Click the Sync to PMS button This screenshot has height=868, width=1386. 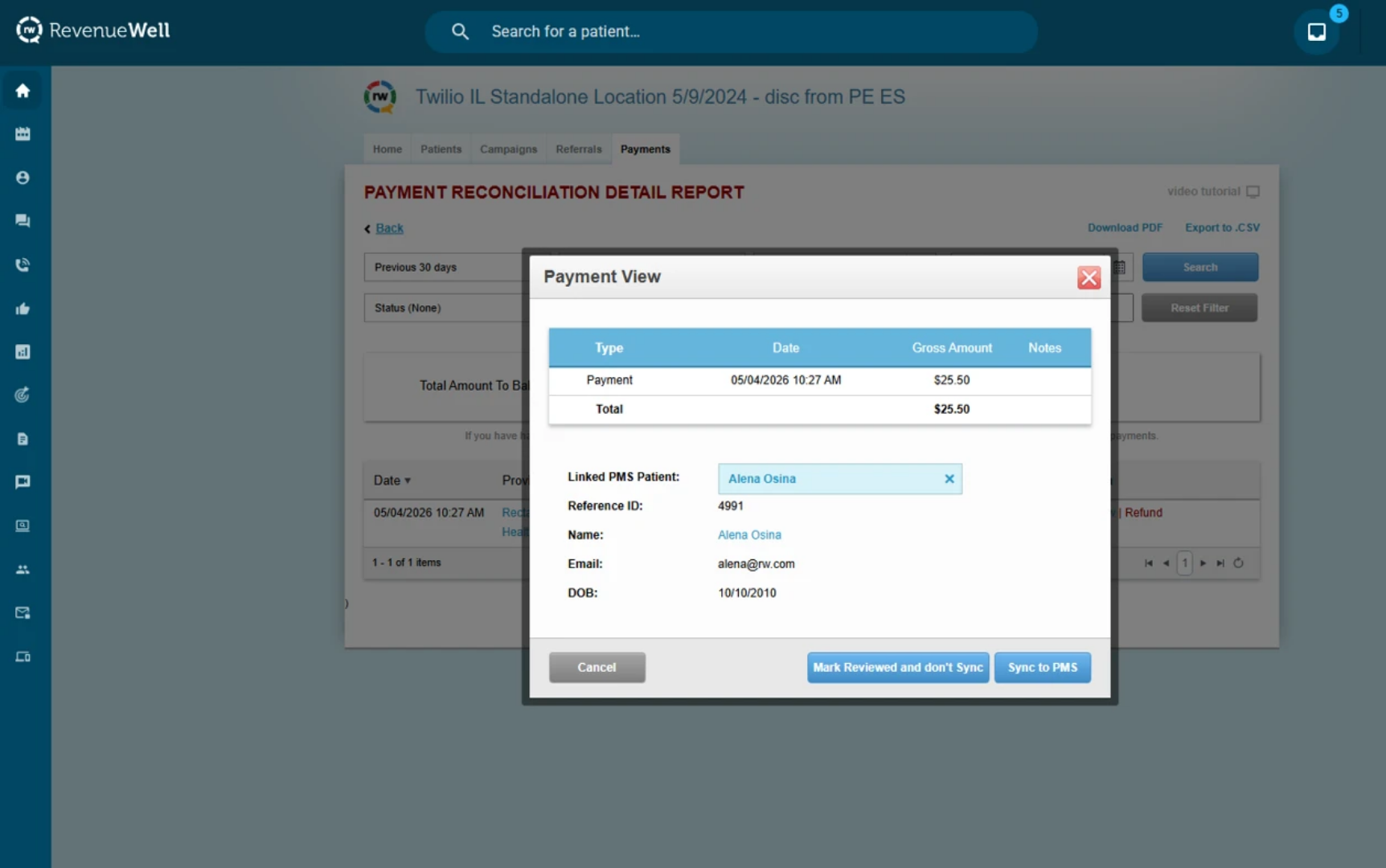[x=1042, y=668]
